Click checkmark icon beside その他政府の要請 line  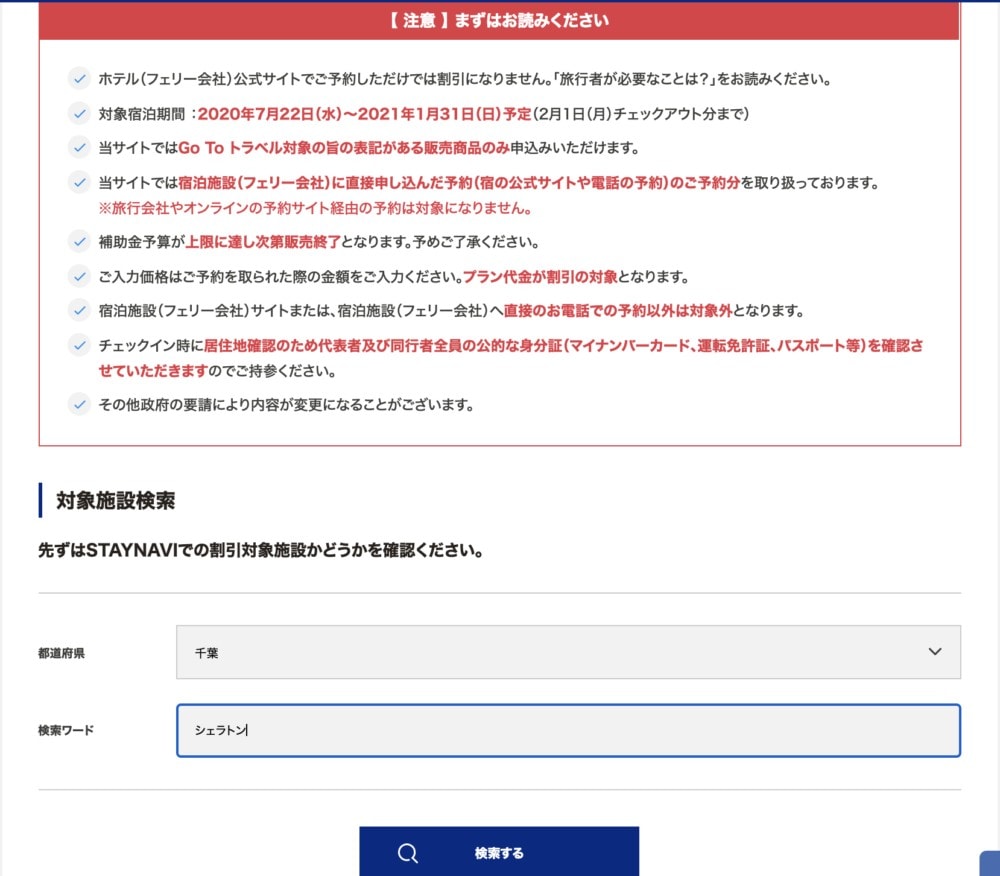click(79, 404)
